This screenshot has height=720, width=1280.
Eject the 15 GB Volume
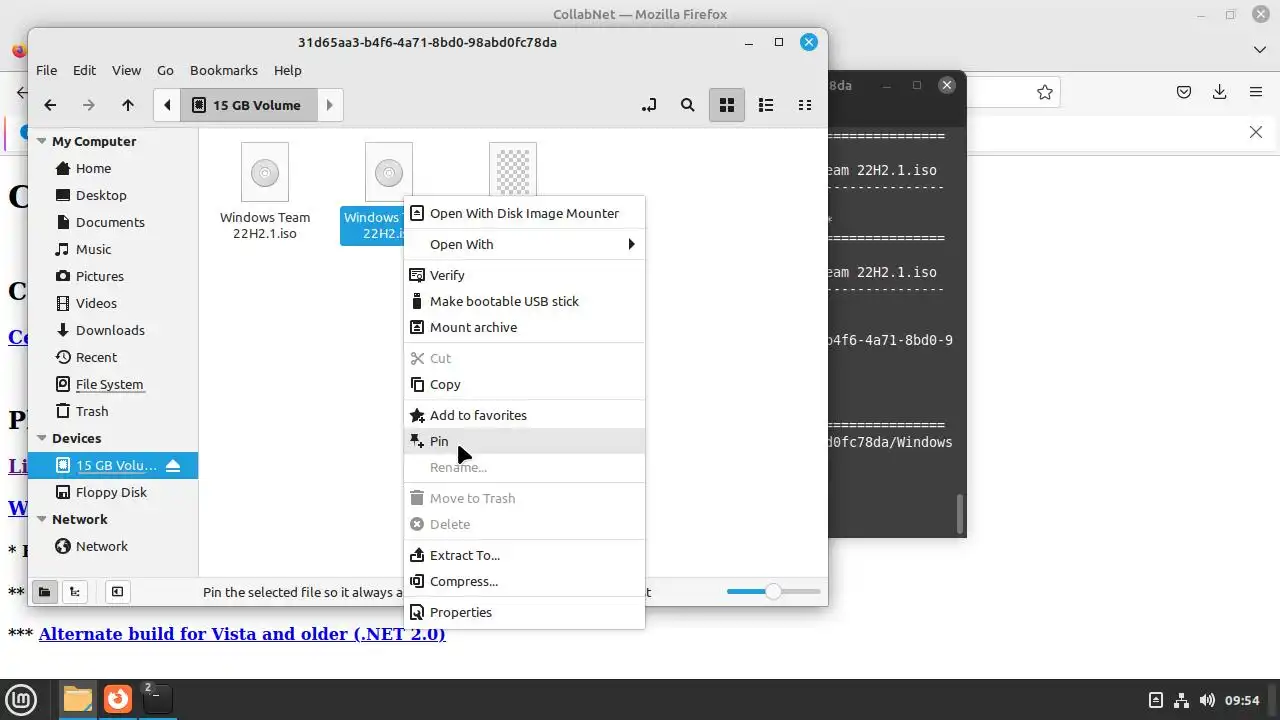[173, 465]
